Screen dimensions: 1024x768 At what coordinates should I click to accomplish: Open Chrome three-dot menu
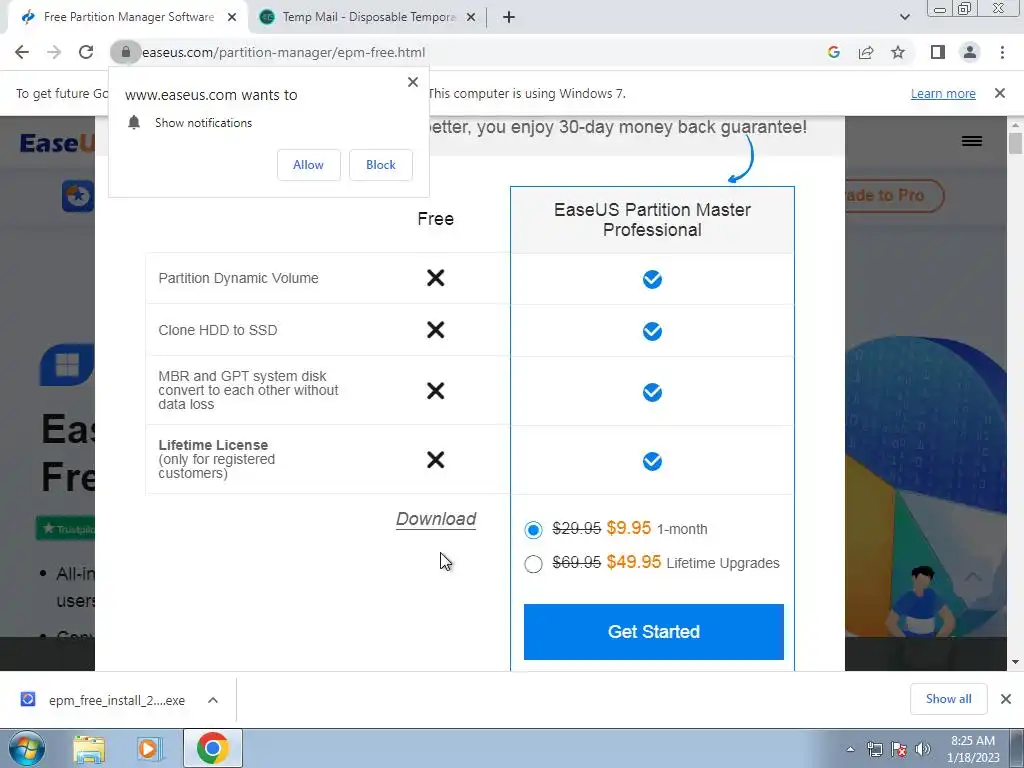[x=1002, y=52]
